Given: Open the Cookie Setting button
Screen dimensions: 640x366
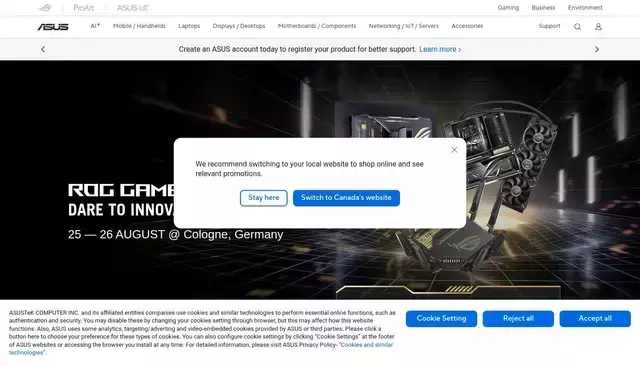Looking at the screenshot, I should pos(441,319).
